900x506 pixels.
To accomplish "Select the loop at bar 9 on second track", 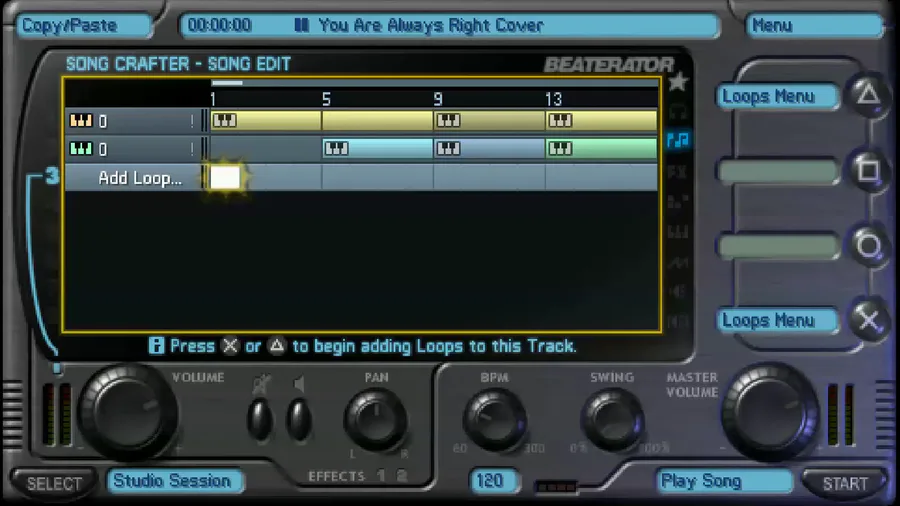I will 489,149.
